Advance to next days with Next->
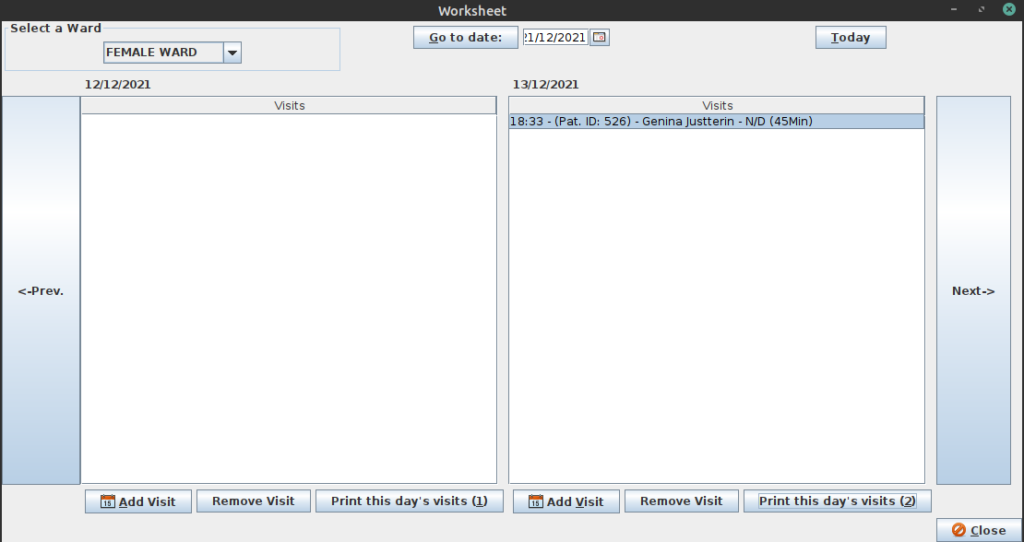This screenshot has width=1024, height=542. (x=973, y=291)
